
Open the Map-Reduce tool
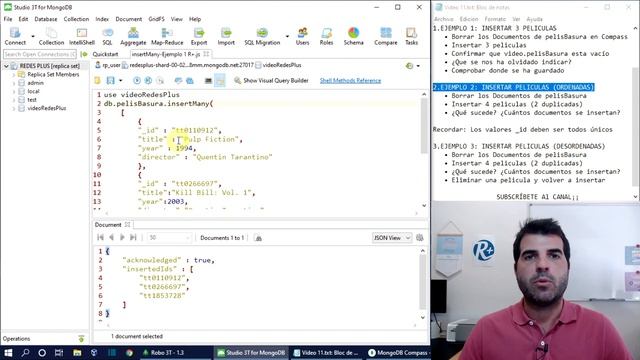click(x=167, y=36)
